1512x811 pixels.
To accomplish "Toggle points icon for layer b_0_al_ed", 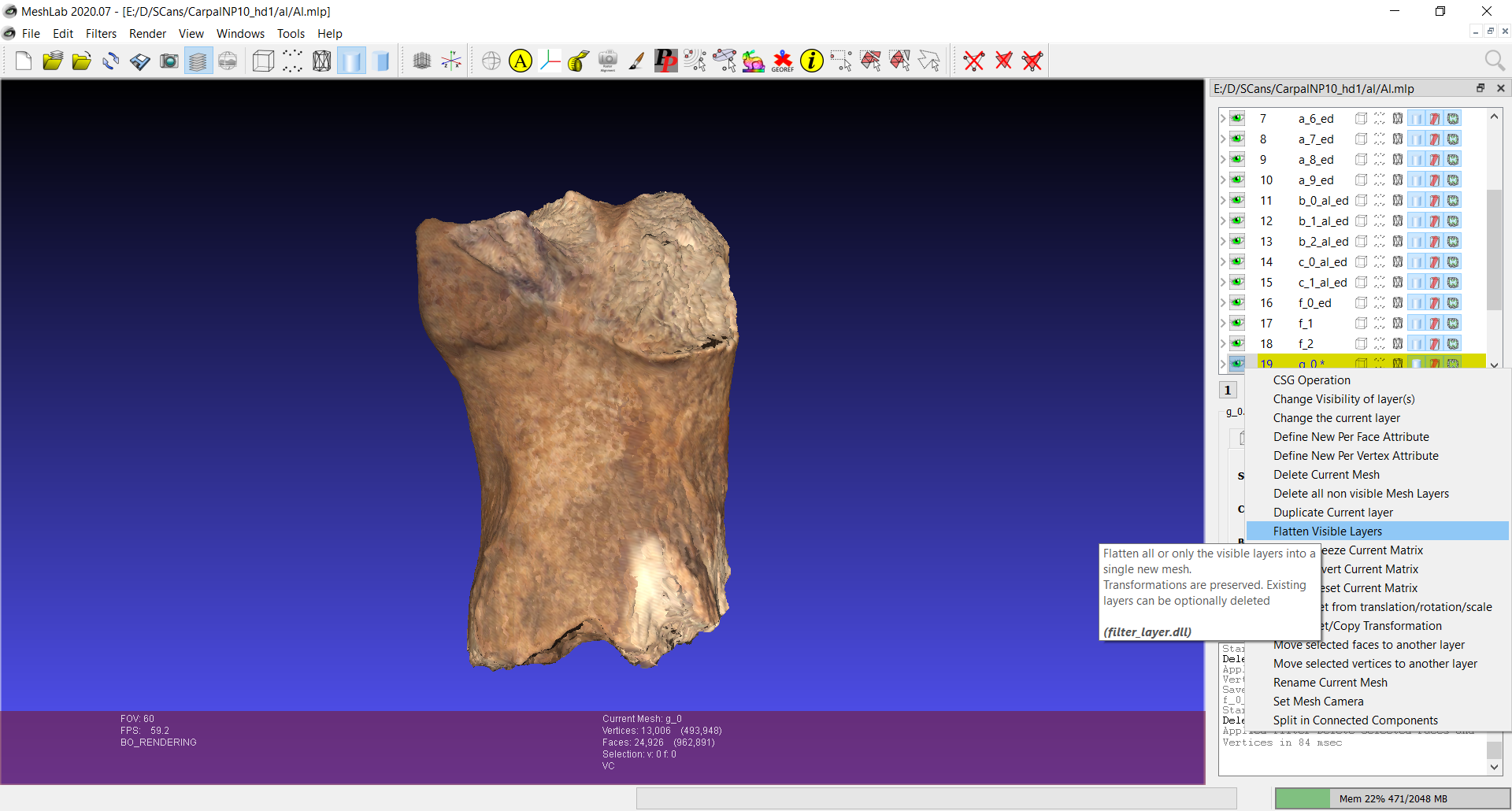I will pos(1380,201).
